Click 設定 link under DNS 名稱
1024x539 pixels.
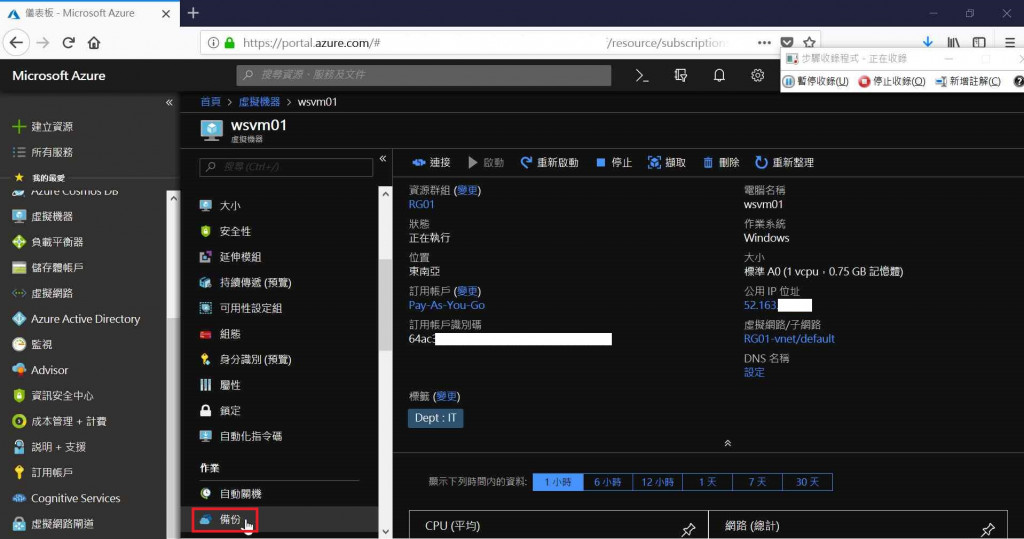[754, 372]
